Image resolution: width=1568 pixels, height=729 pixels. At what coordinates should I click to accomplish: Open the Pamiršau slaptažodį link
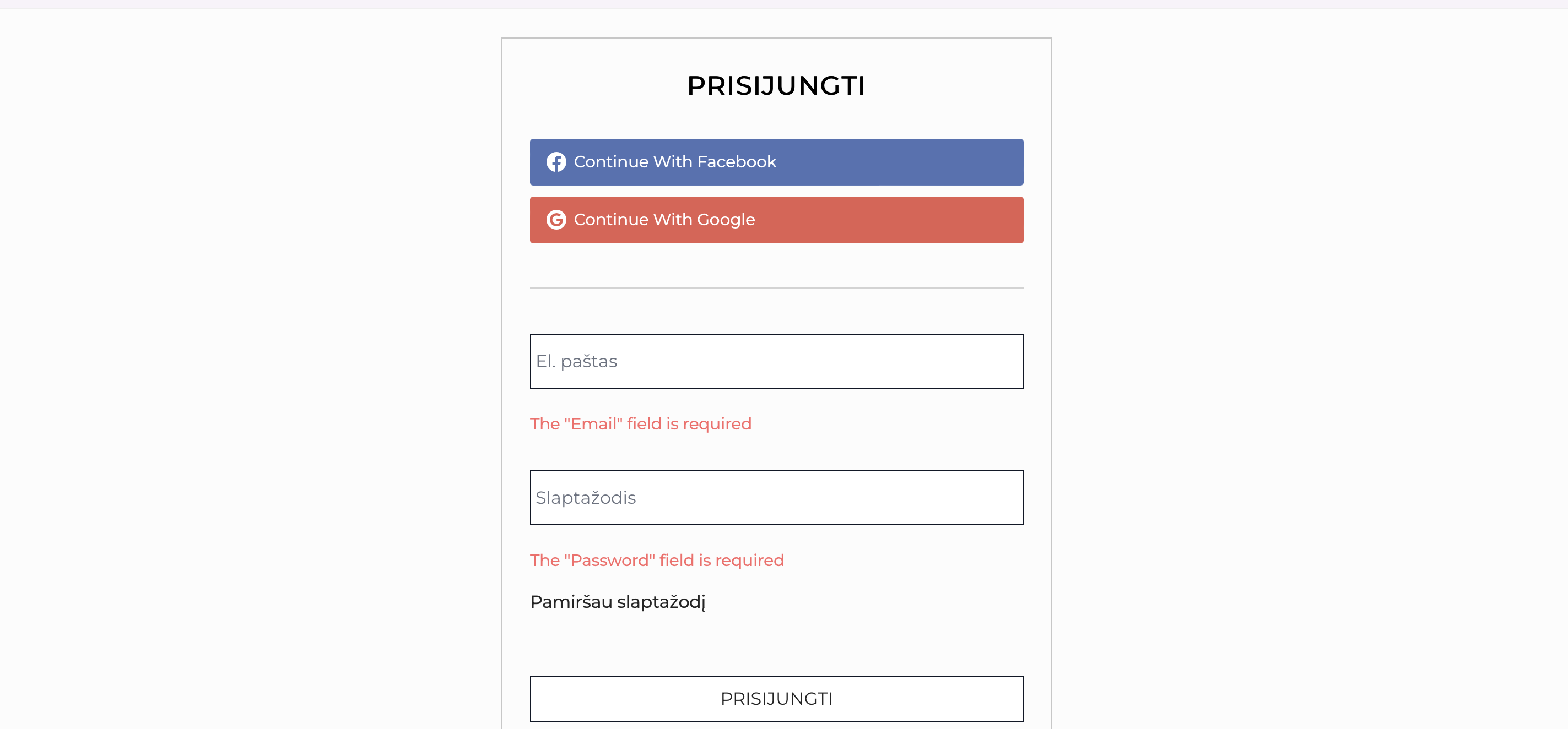(617, 601)
